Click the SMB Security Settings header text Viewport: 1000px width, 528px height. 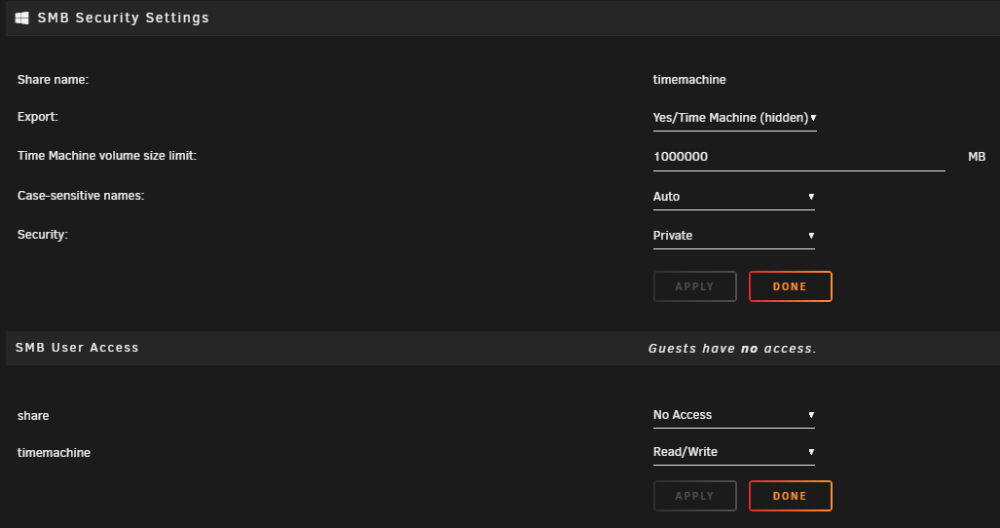[x=123, y=18]
